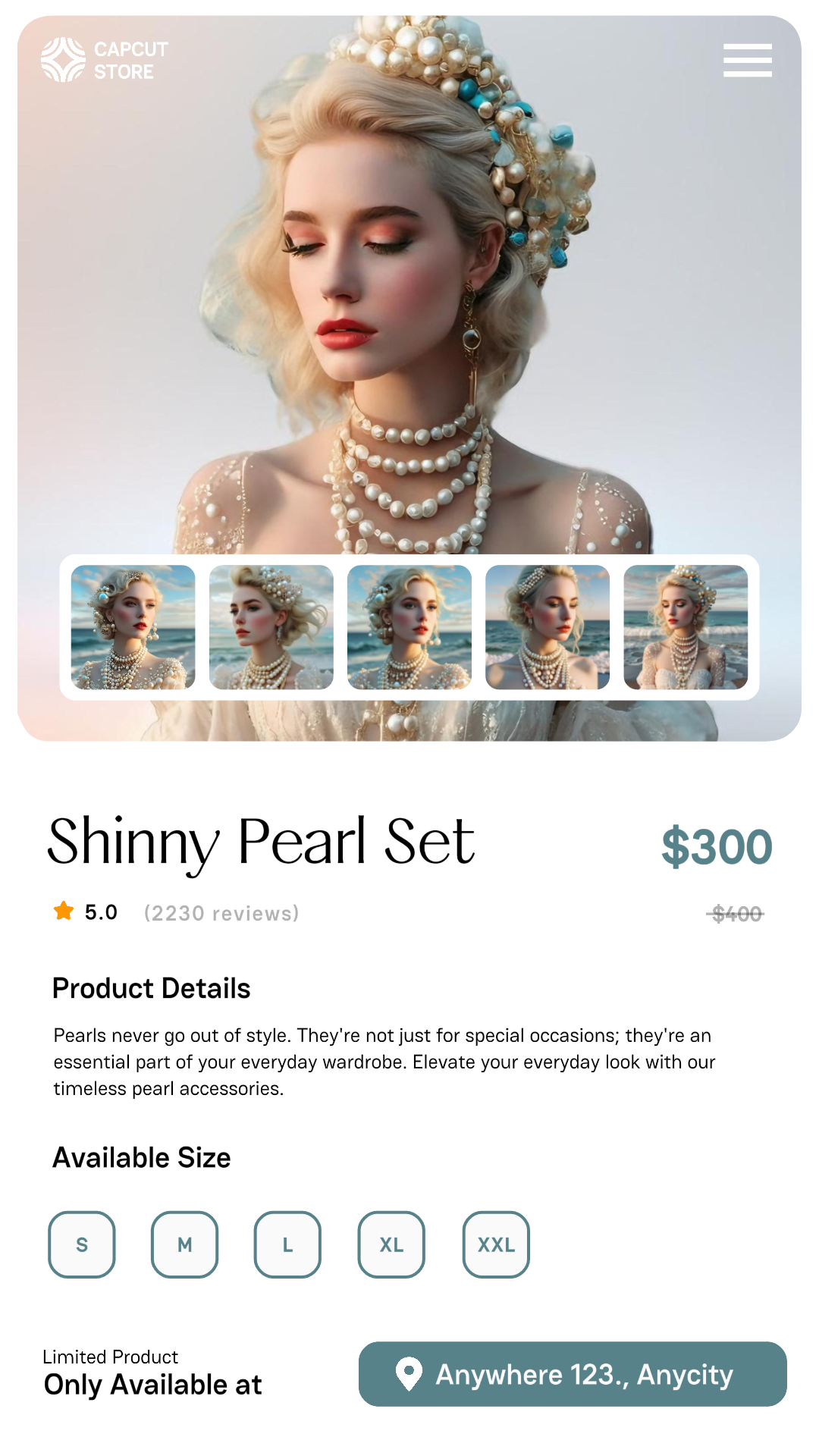
Task: View the fifth product thumbnail
Action: pos(686,627)
